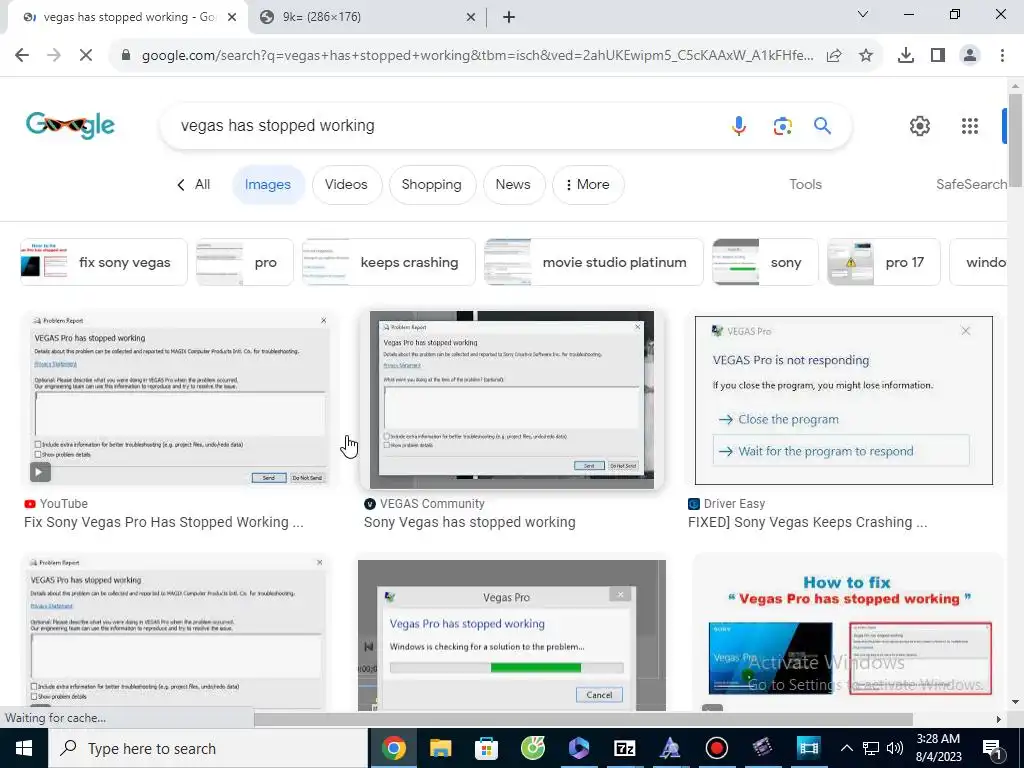Open SafeSearch dropdown
The image size is (1024, 768).
pyautogui.click(x=970, y=184)
